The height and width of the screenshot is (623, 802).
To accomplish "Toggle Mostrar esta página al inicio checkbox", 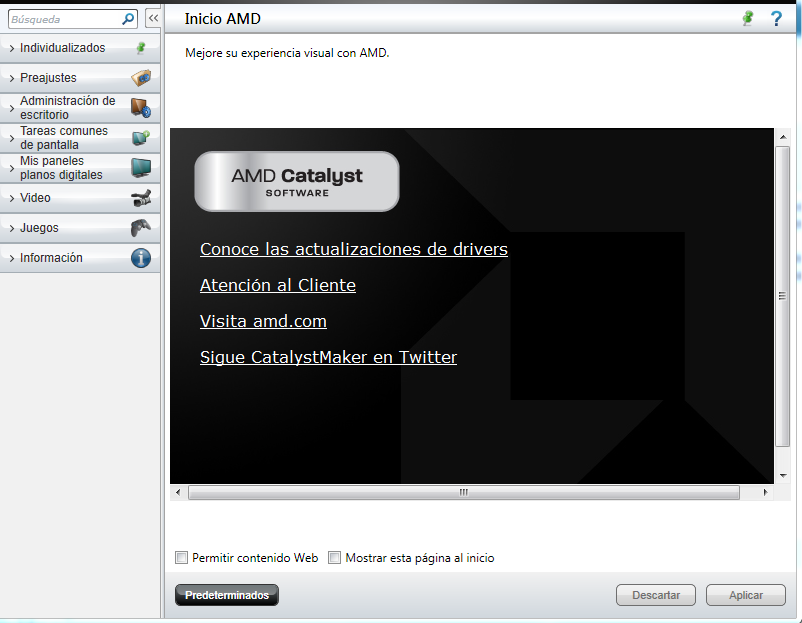I will pyautogui.click(x=335, y=558).
